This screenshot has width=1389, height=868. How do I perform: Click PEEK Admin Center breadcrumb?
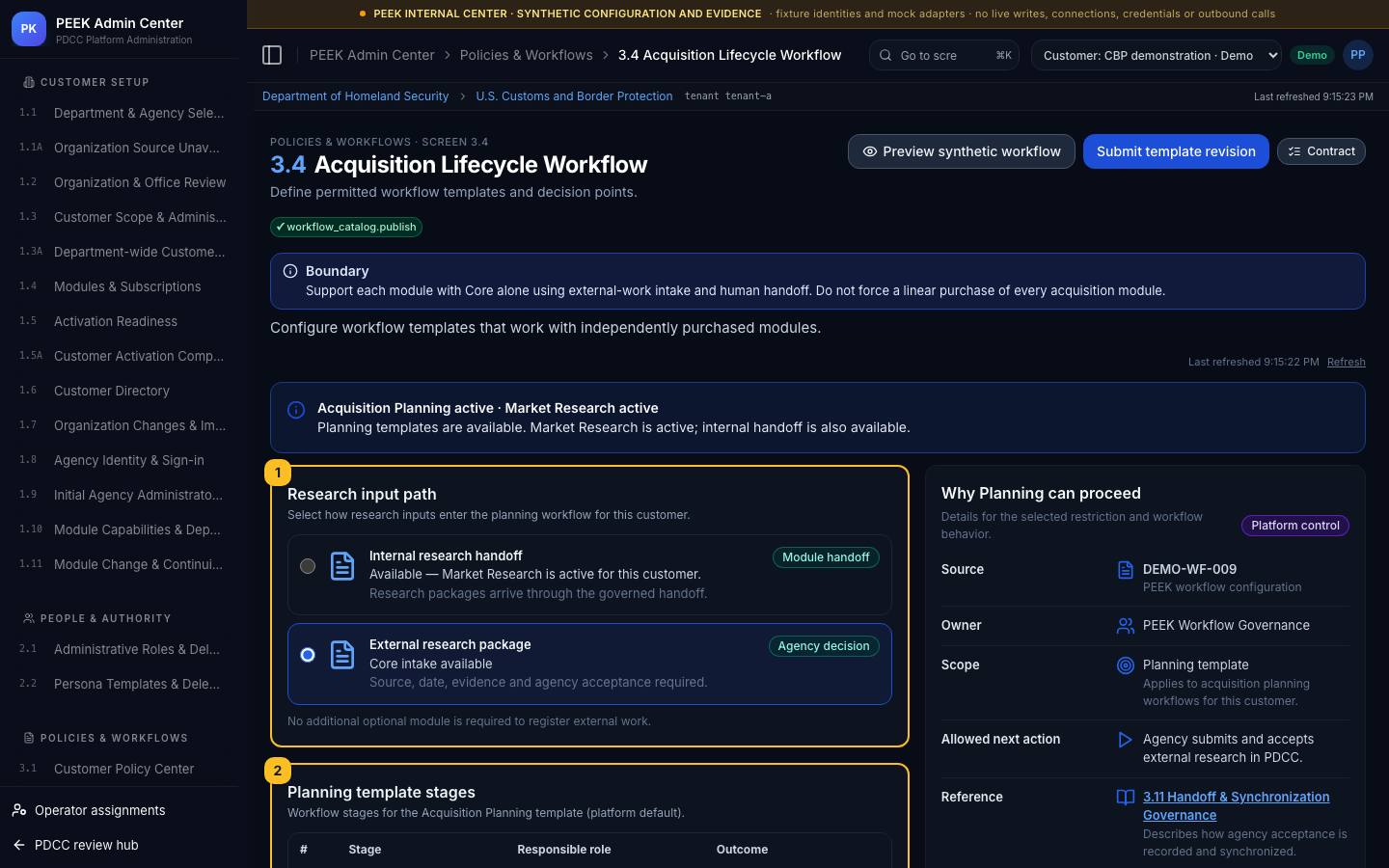point(371,55)
